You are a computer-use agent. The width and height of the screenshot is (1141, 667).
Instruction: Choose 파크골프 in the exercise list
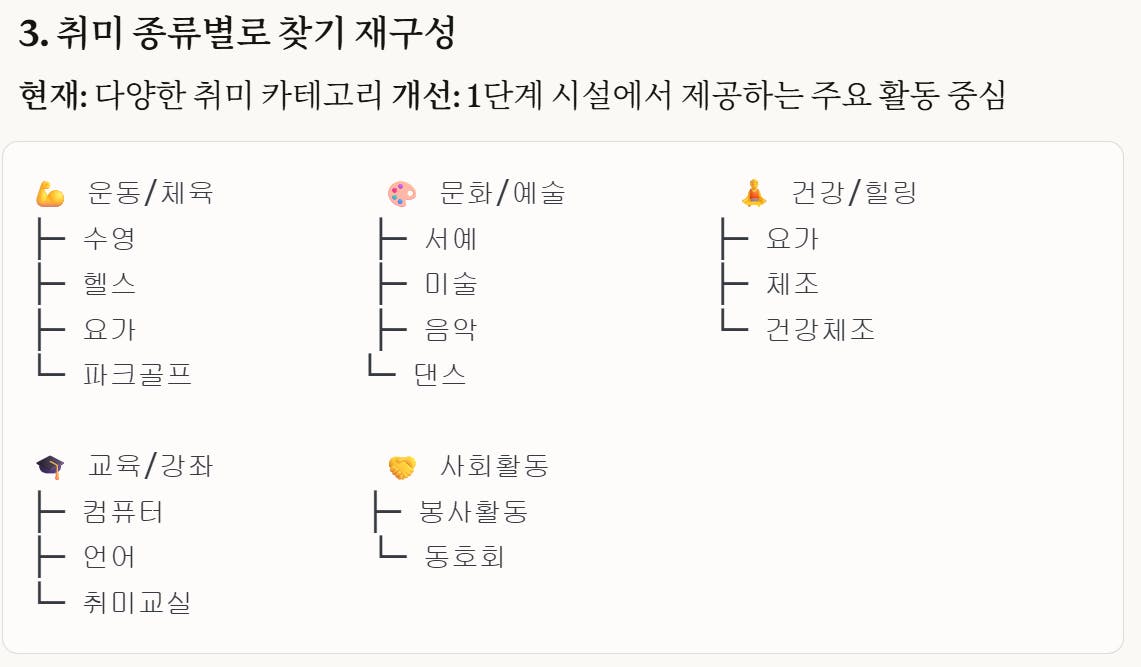coord(138,374)
